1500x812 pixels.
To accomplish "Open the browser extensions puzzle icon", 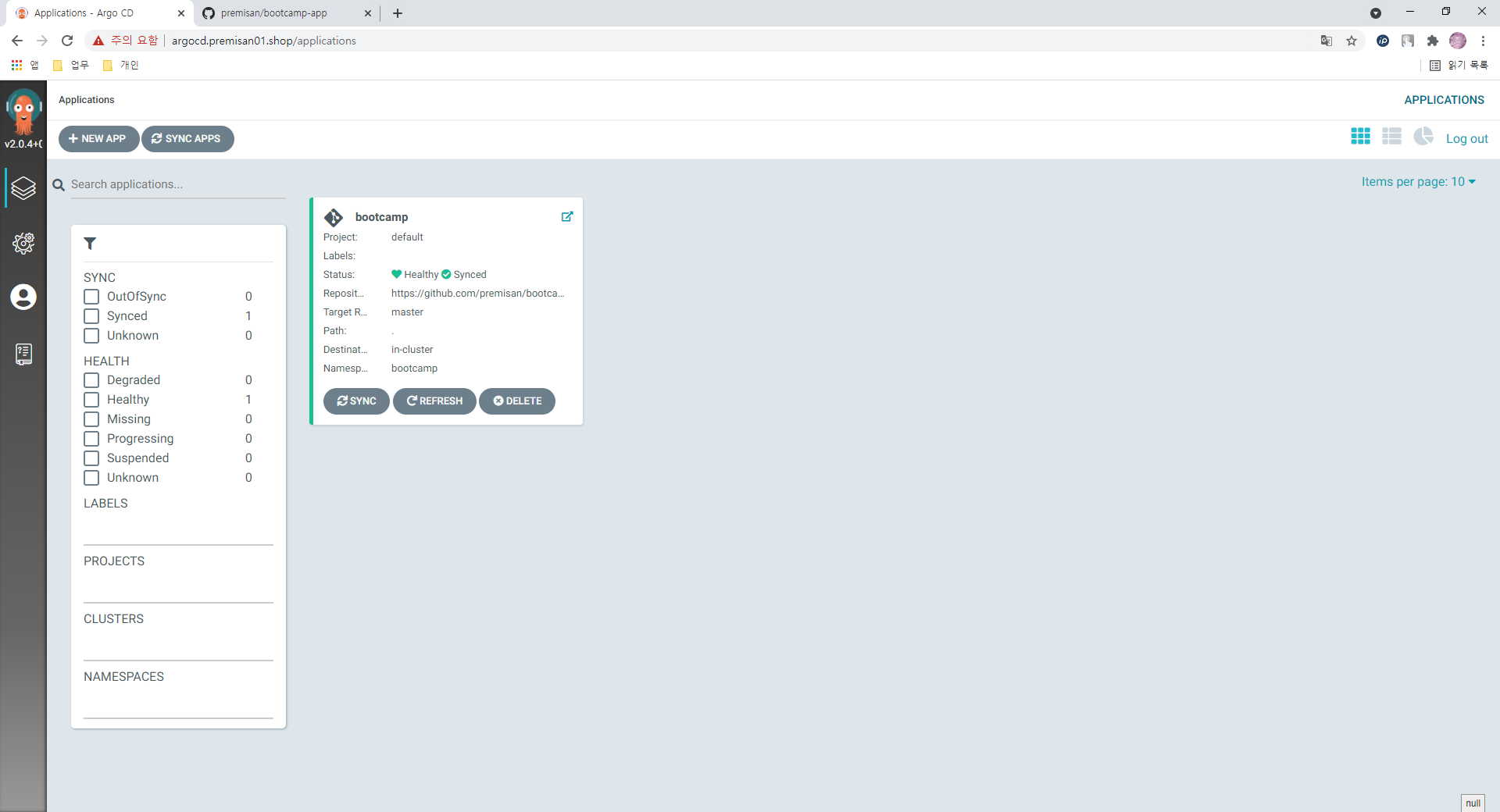I will [x=1432, y=41].
